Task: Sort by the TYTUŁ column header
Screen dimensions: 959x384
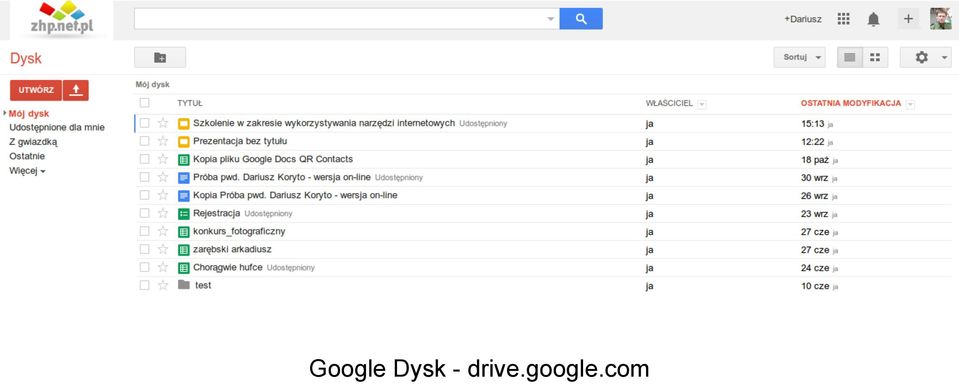Action: click(x=190, y=103)
